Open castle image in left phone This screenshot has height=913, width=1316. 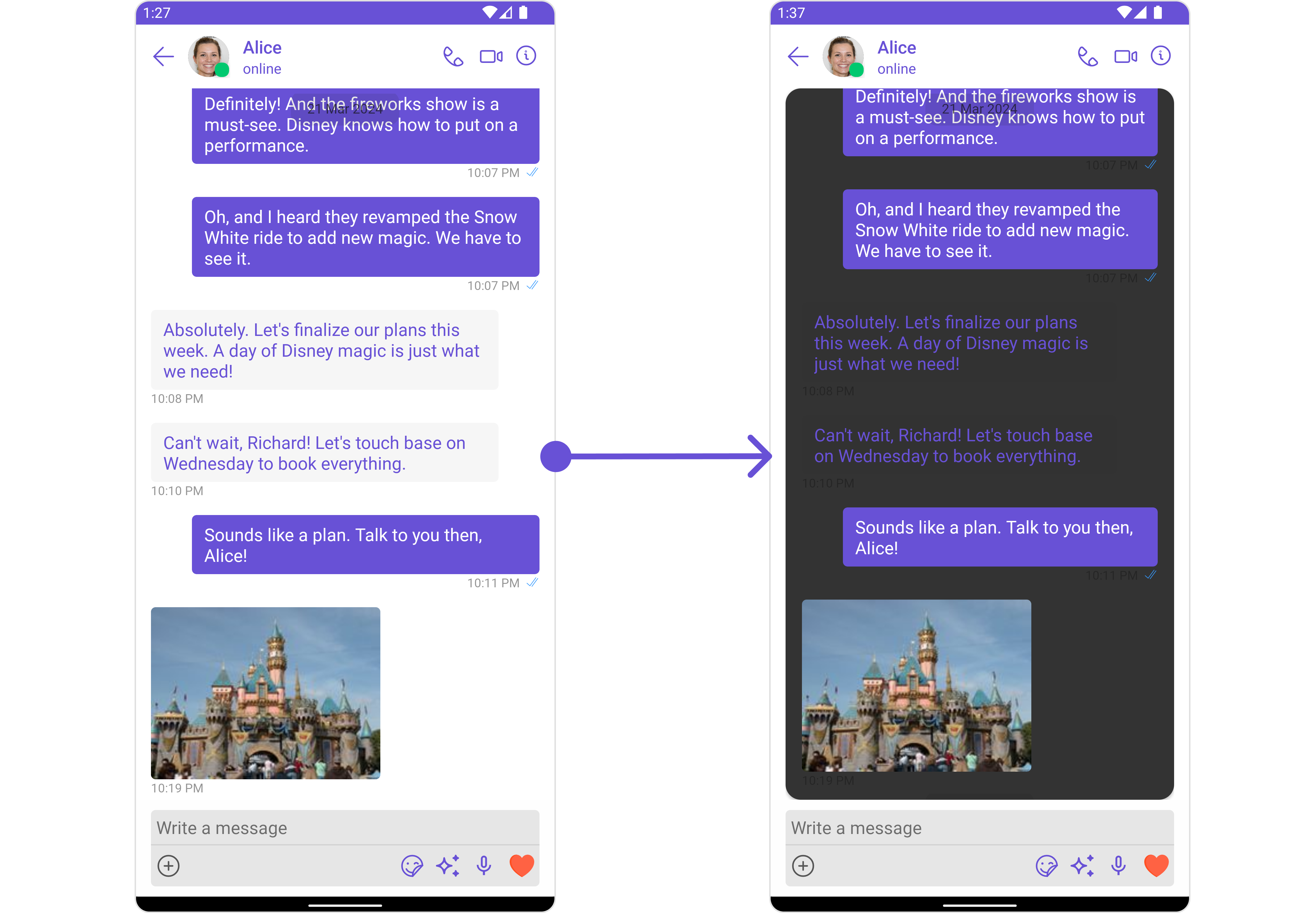(265, 693)
